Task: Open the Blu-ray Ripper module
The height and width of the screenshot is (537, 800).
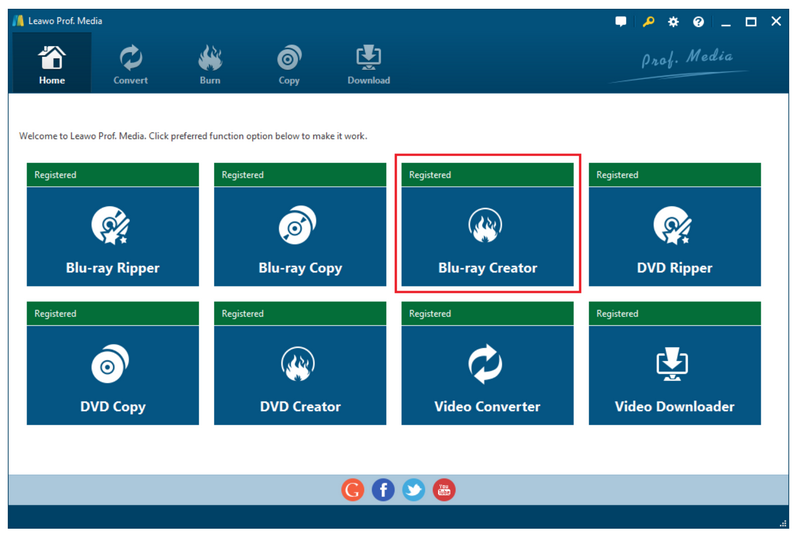Action: [x=112, y=236]
